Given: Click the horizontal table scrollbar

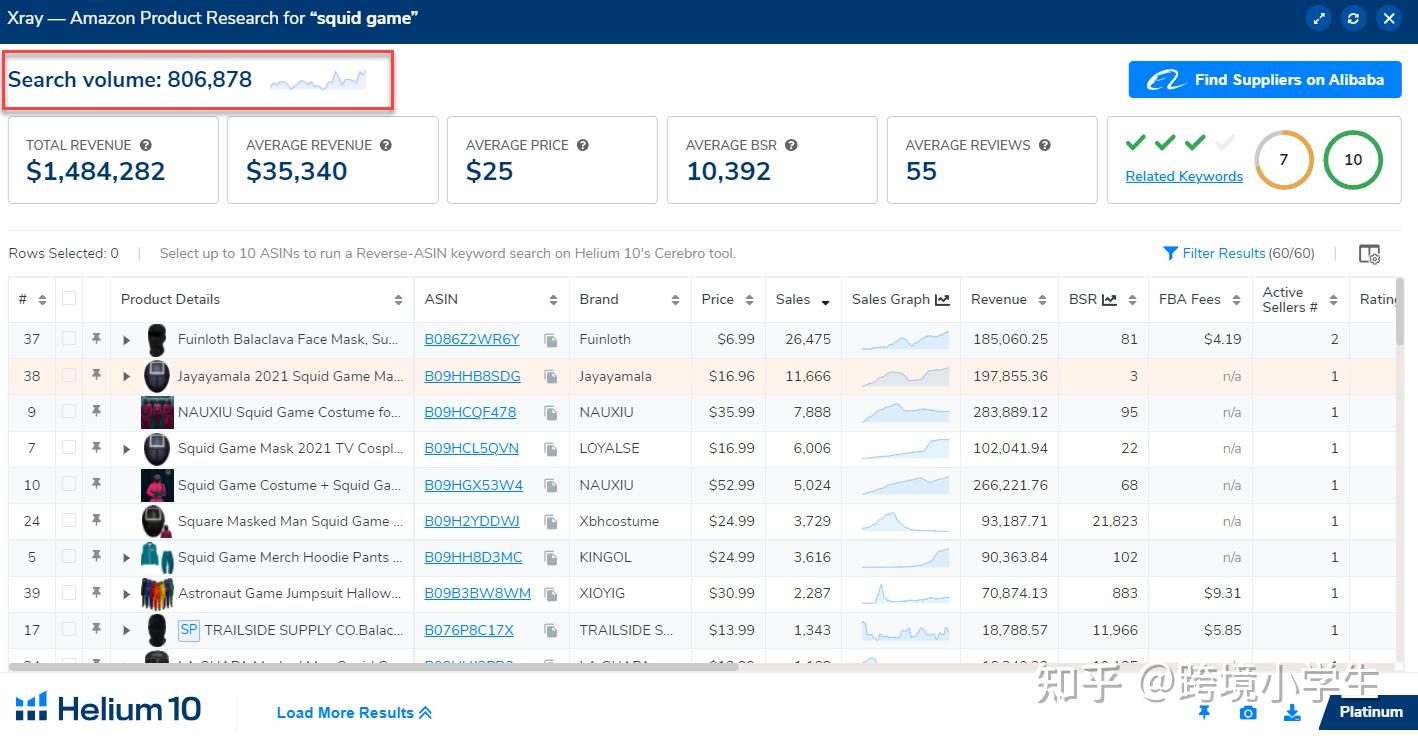Looking at the screenshot, I should tap(373, 666).
